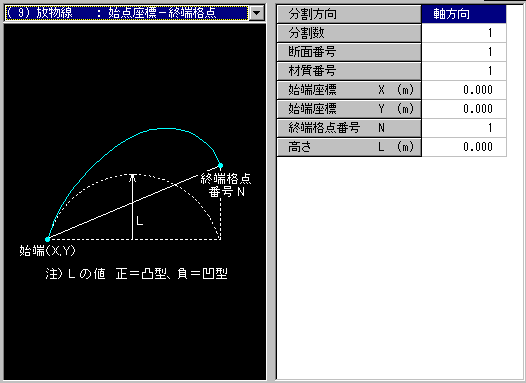Viewport: 526px width, 383px height.
Task: Click the 断面番号 row header
Action: 349,52
